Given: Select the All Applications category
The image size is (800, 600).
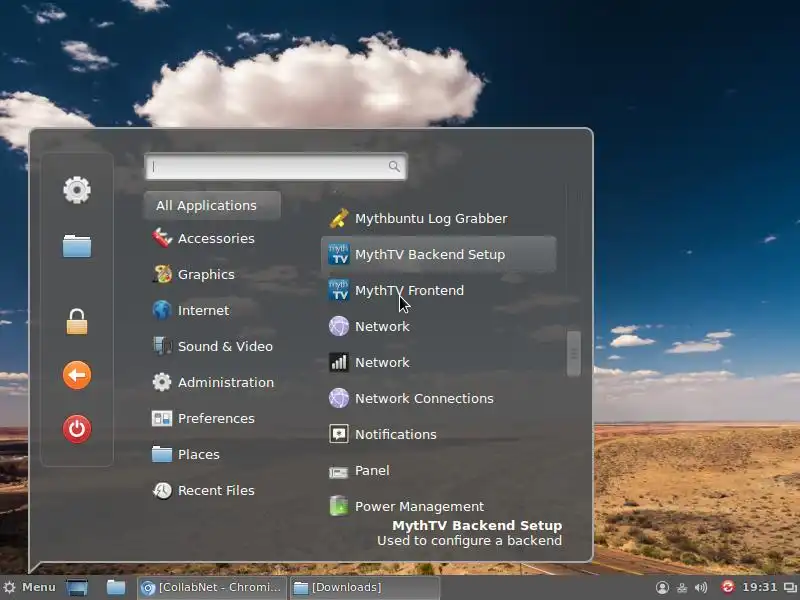Looking at the screenshot, I should coord(212,206).
